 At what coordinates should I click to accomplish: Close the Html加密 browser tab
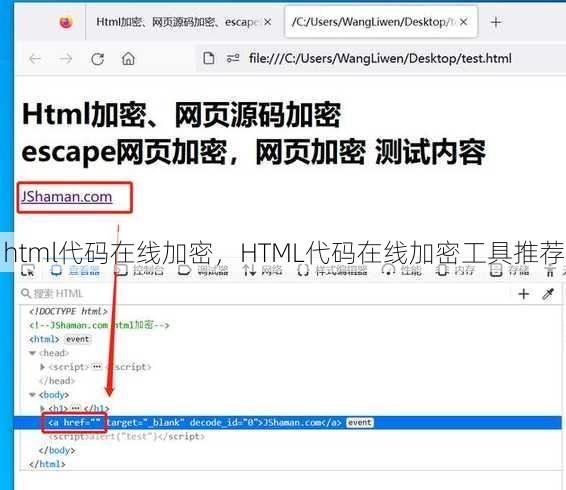click(267, 22)
